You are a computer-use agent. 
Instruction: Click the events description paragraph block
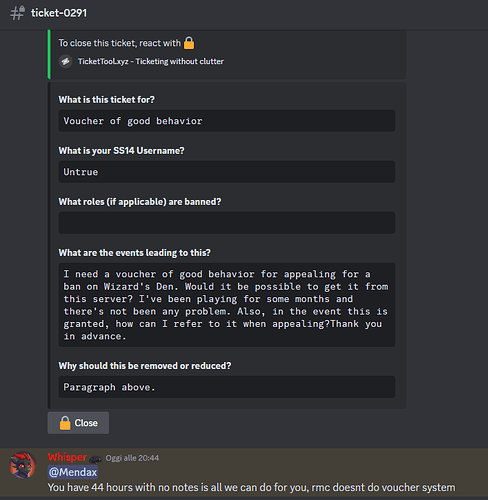[x=227, y=305]
